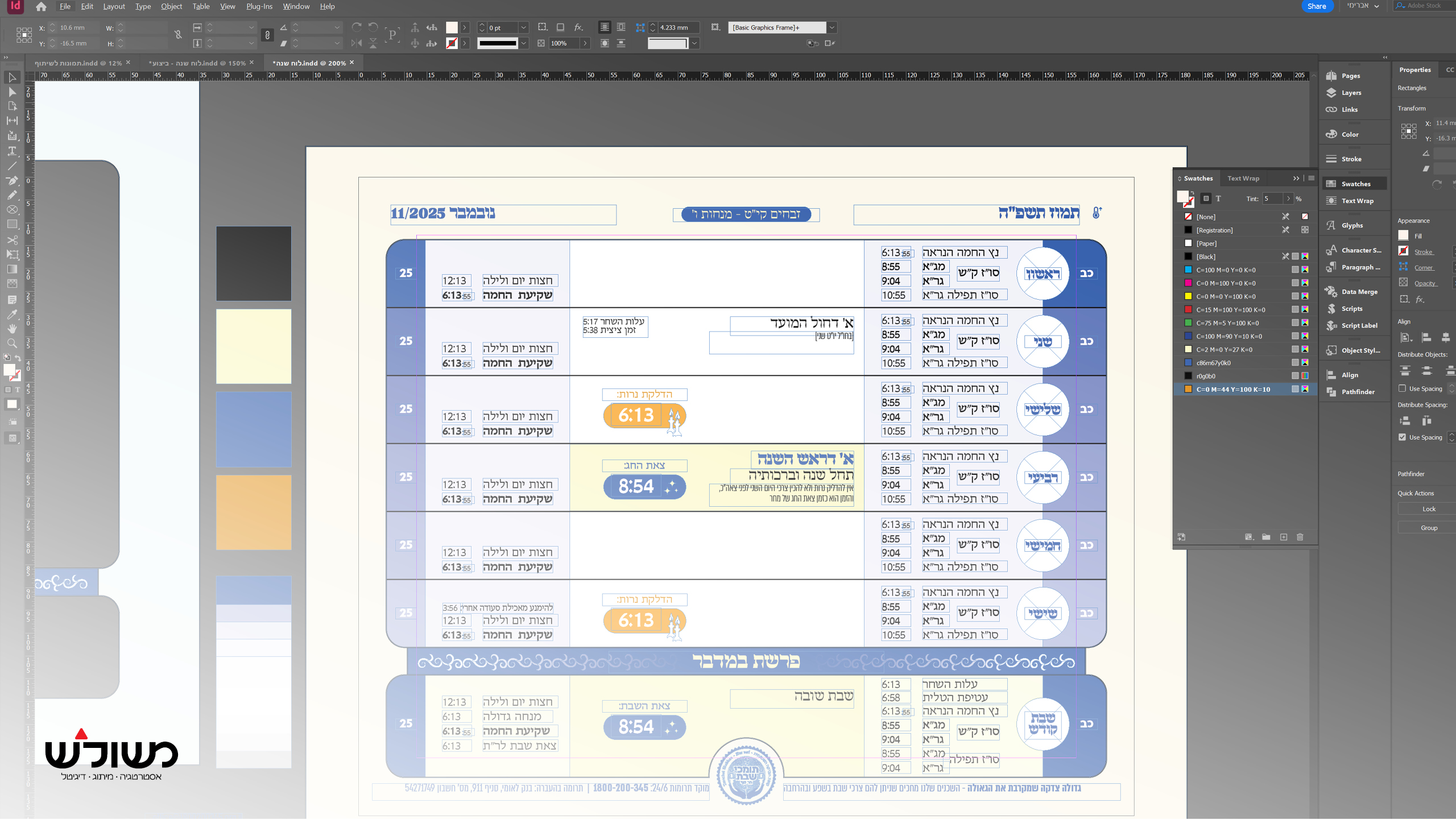Expand the object style dropdown
The height and width of the screenshot is (819, 1456).
tap(832, 27)
